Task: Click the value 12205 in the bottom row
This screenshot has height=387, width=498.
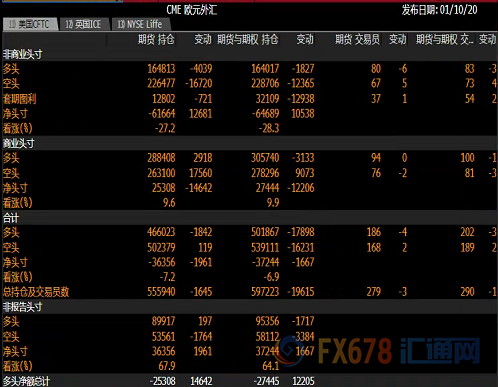Action: [x=303, y=381]
